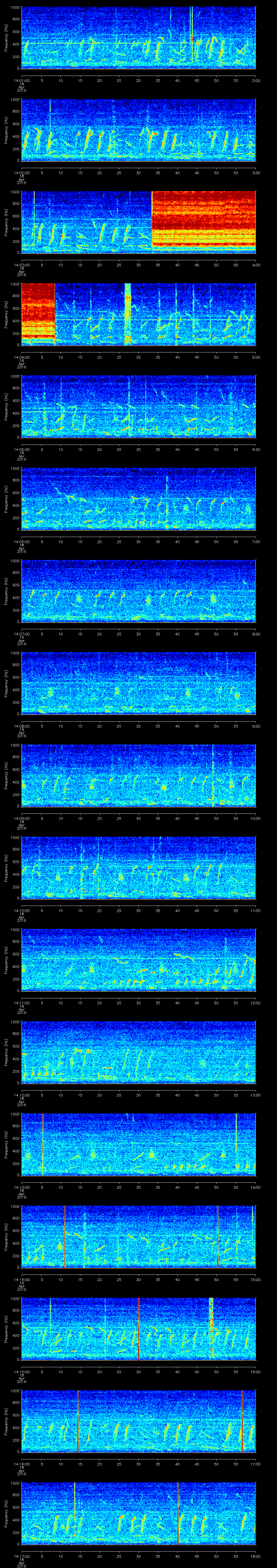Screen dimensions: 277x1568
Task: Click the spectrogram panel starting at 14:09:00
Action: [x=139, y=775]
